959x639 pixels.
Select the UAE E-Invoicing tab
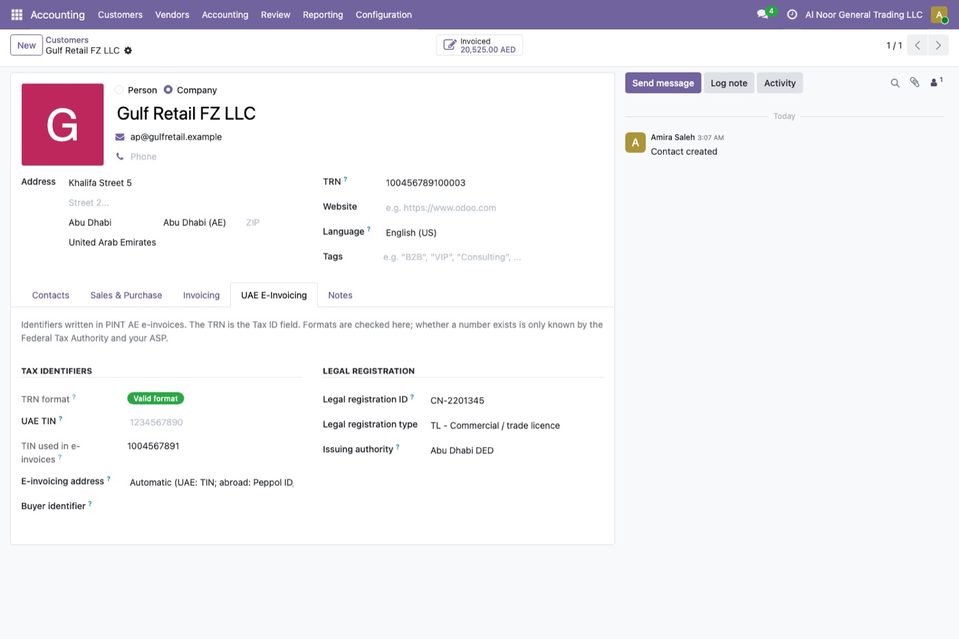tap(274, 295)
